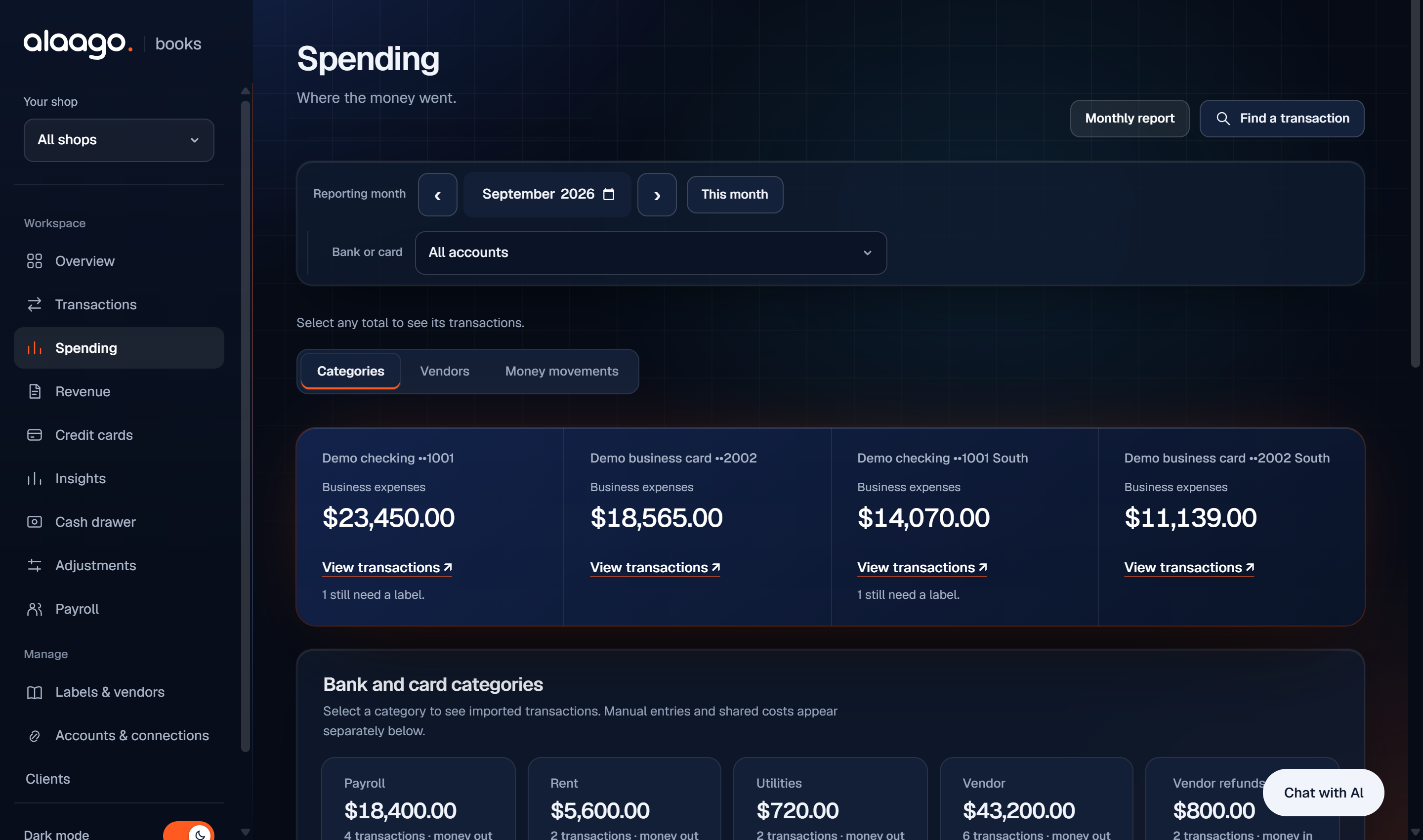Click the sidebar scrollbar thumb

click(x=245, y=425)
